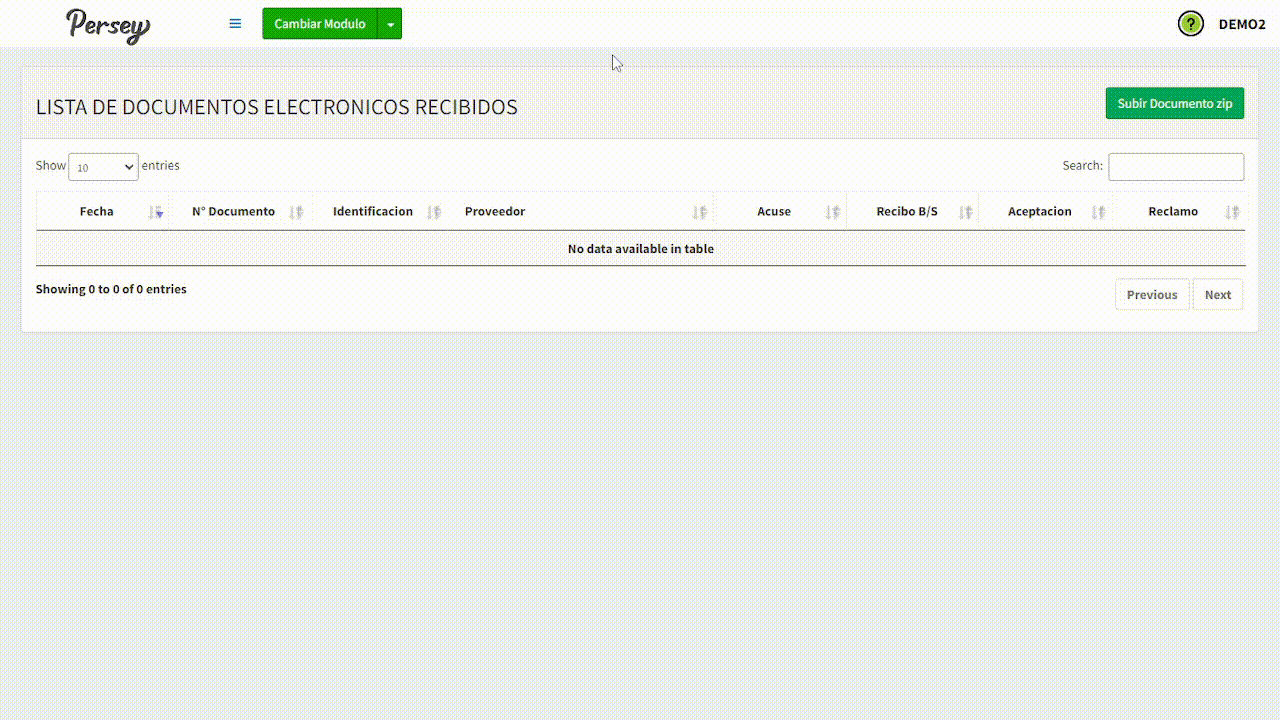Click sort arrows for N° Documento column

click(x=296, y=212)
